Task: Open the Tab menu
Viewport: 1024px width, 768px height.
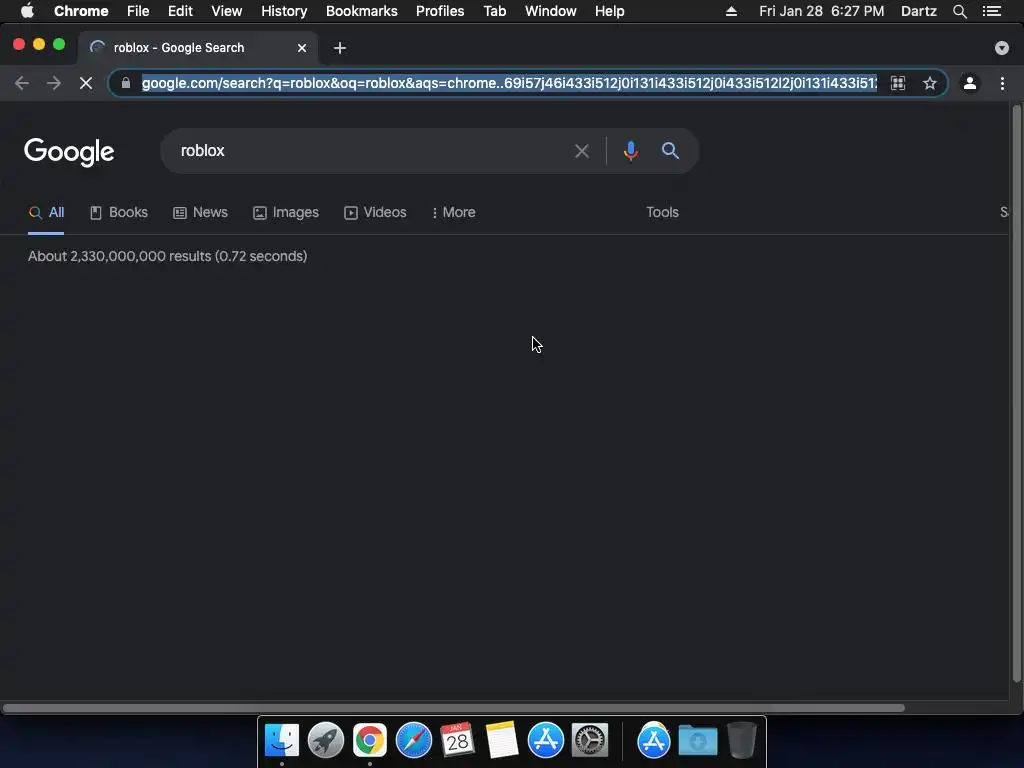Action: (495, 11)
